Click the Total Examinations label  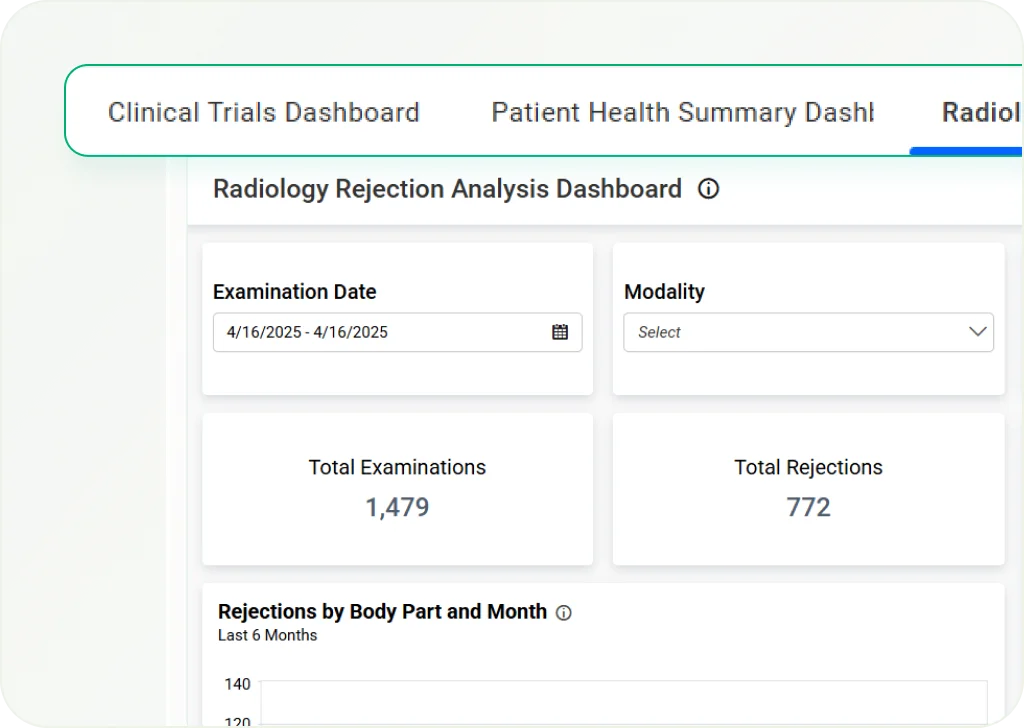397,467
